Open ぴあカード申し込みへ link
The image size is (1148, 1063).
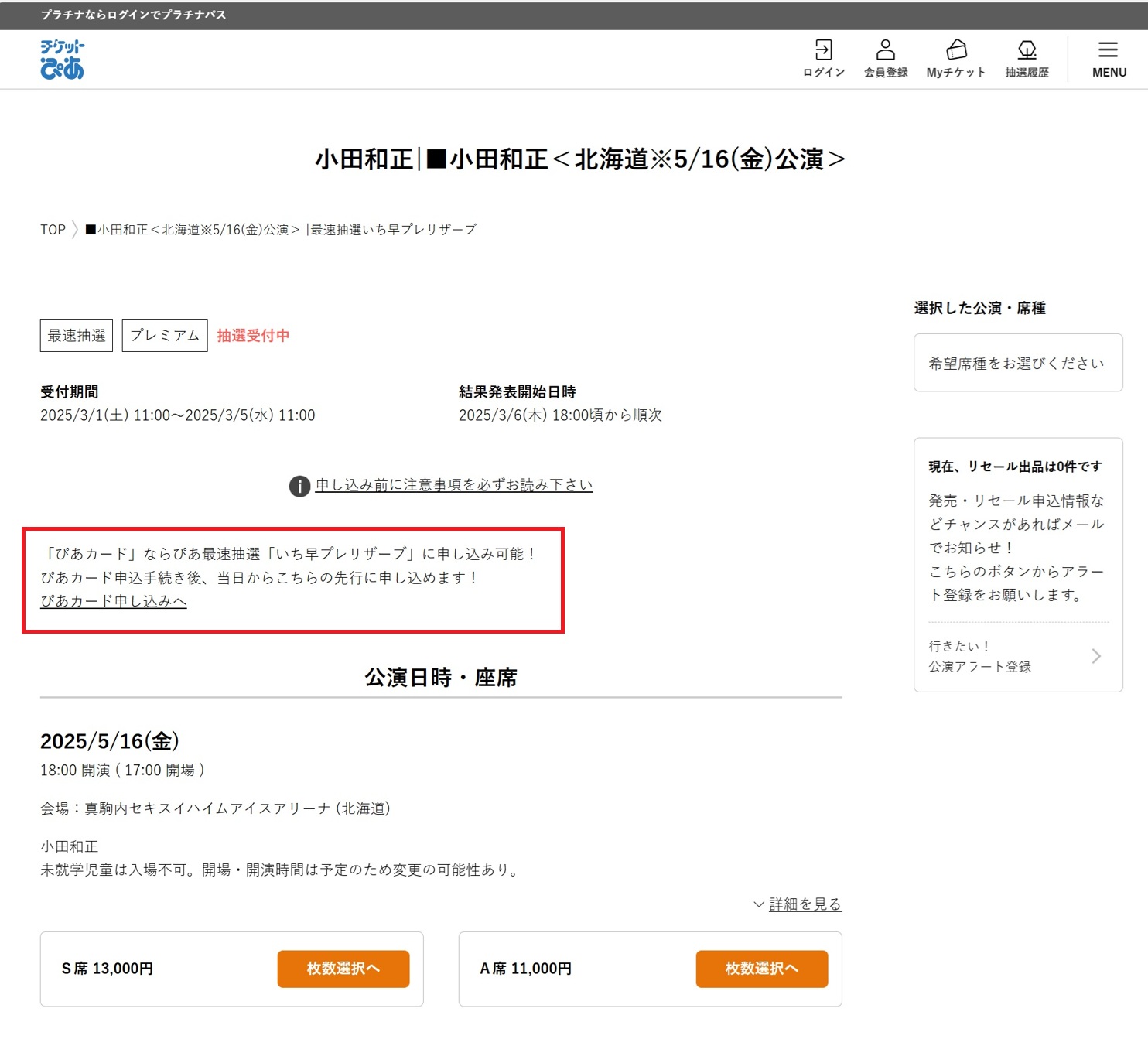114,601
